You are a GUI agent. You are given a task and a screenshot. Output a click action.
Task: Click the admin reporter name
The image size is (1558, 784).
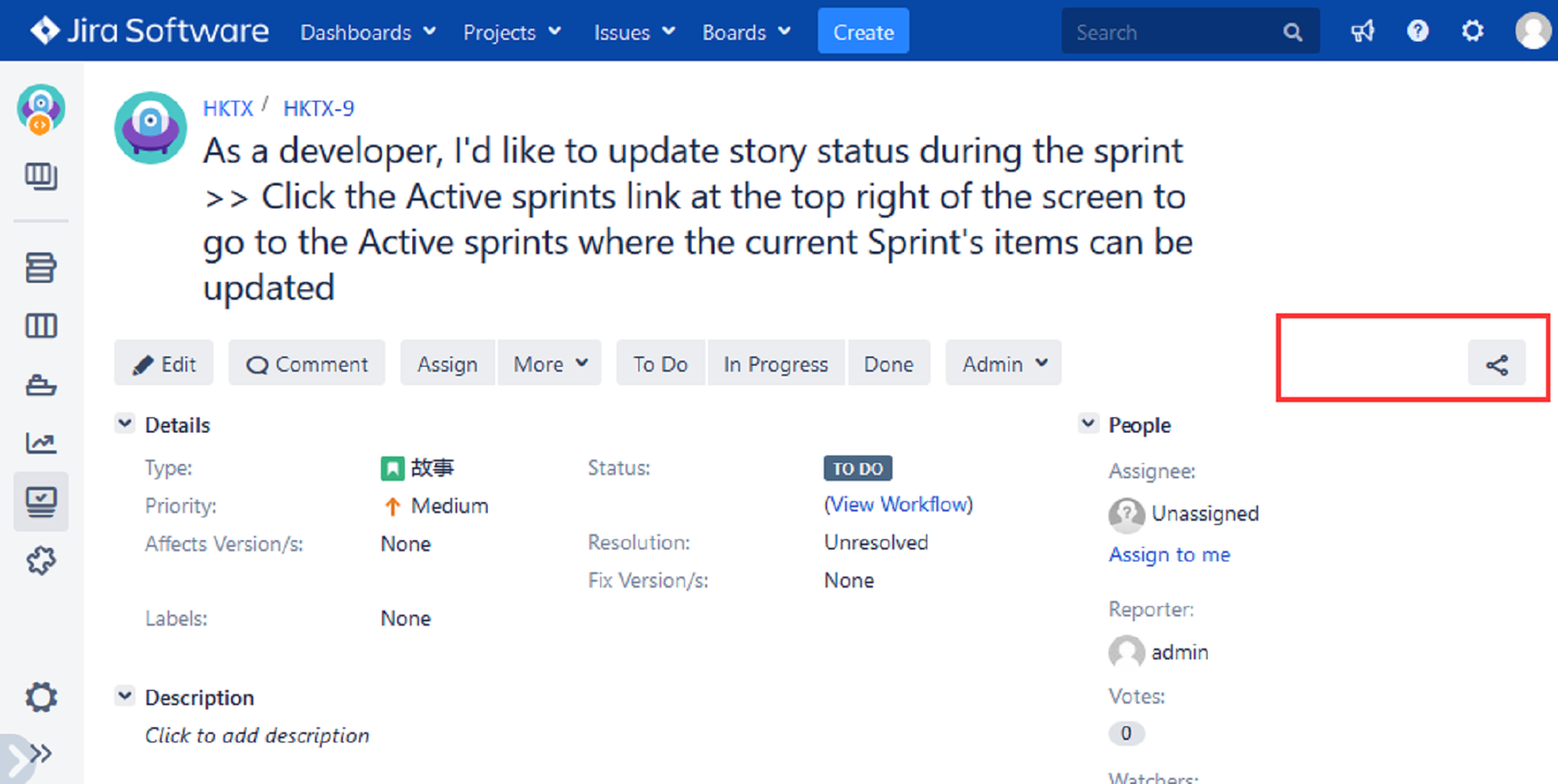click(x=1180, y=652)
